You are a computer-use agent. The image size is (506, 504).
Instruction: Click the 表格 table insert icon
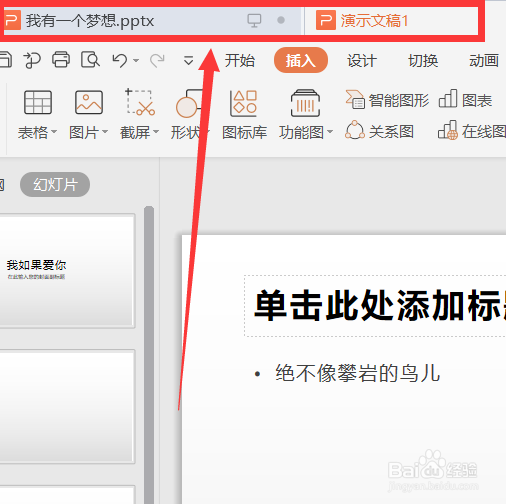tap(38, 102)
